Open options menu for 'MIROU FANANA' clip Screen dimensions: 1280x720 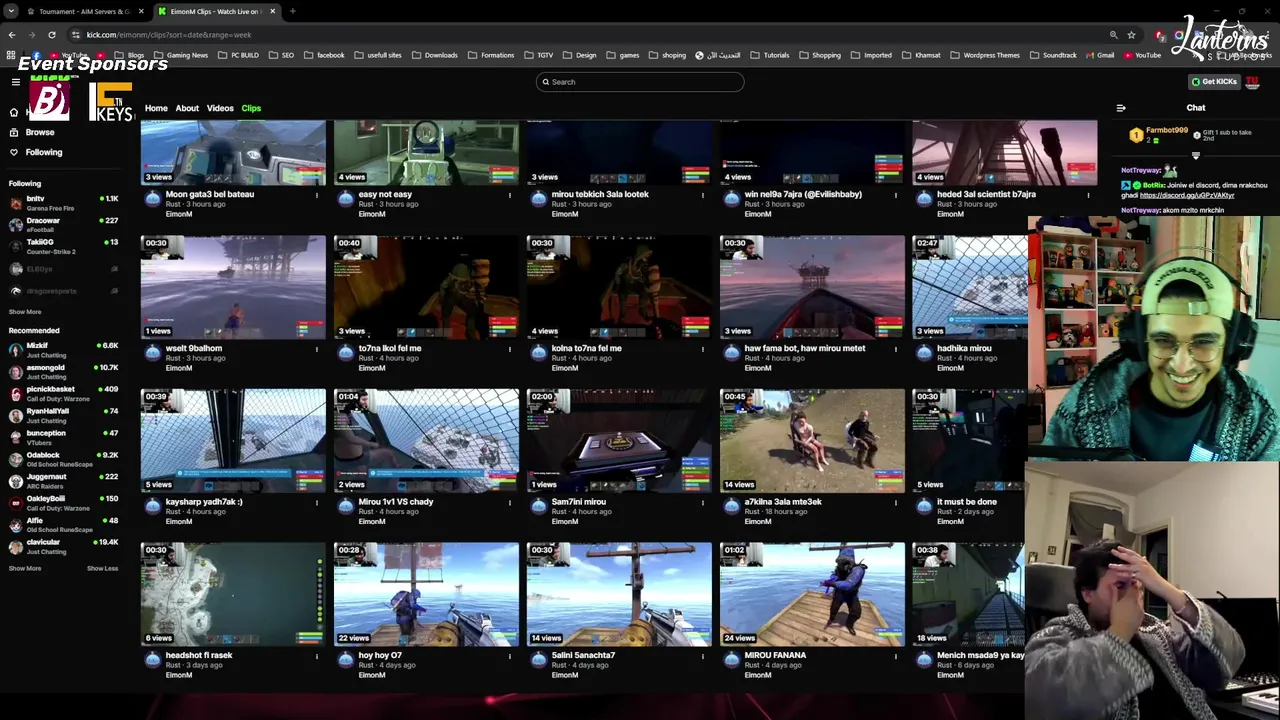(x=896, y=656)
